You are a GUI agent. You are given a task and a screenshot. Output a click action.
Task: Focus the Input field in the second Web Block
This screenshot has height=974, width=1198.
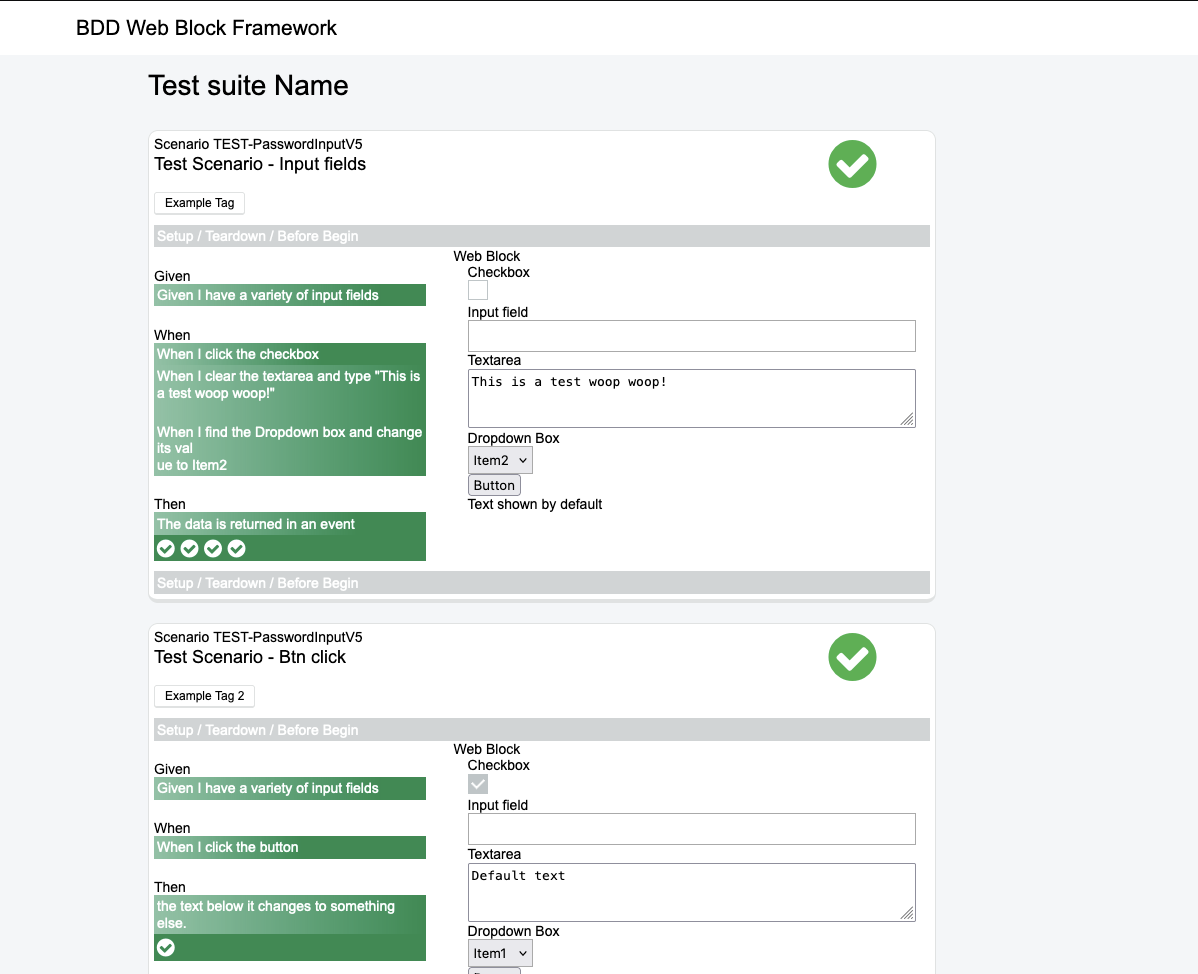[x=691, y=829]
